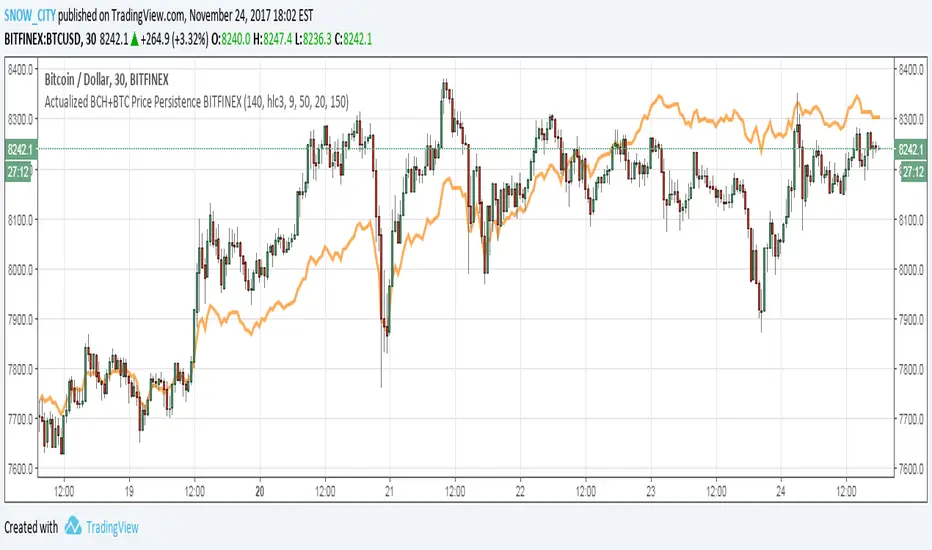Click the 8100.0 label on left price axis
Screen dimensions: 932x550
tap(20, 220)
